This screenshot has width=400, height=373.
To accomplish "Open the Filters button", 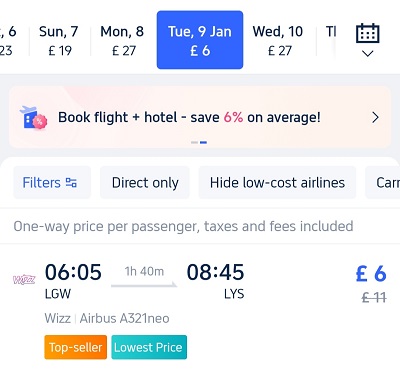I will (x=52, y=183).
